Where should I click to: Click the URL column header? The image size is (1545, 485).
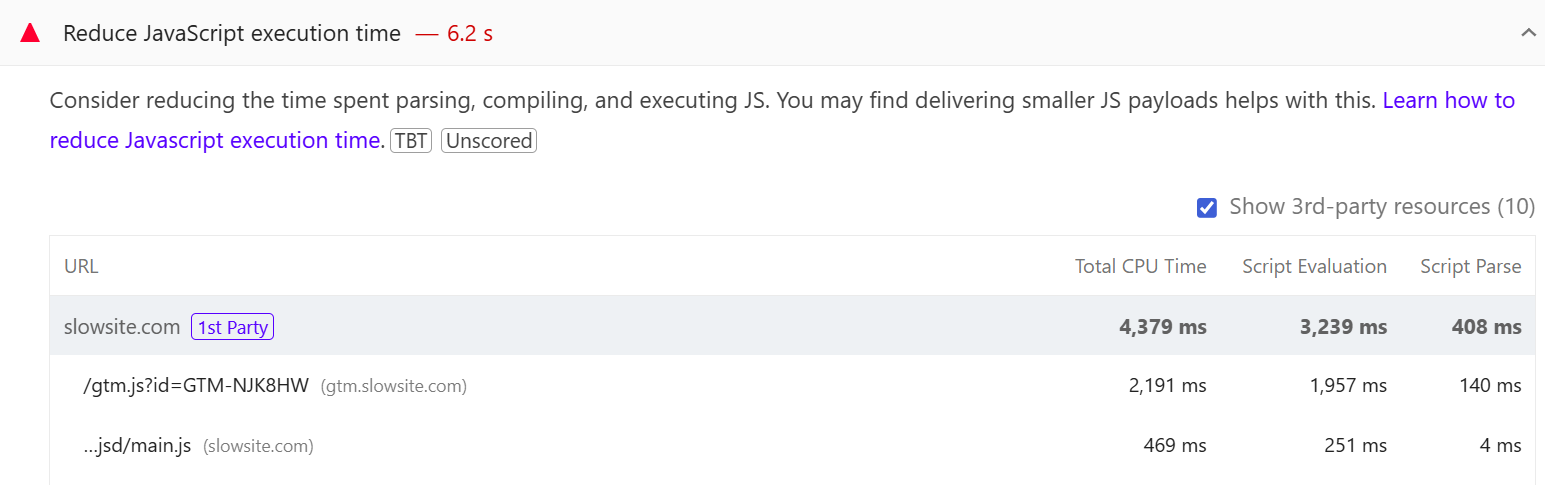coord(81,266)
